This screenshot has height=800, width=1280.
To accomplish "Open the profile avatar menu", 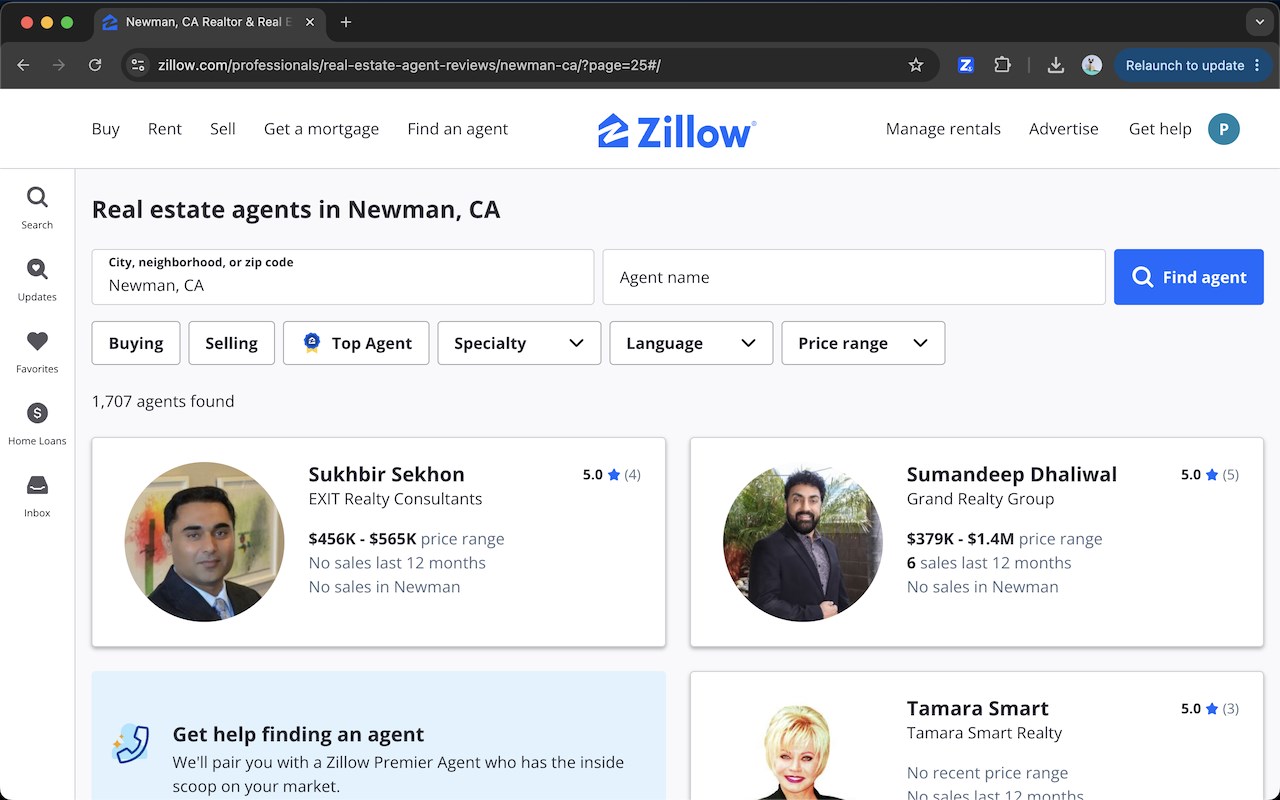I will coord(1223,129).
